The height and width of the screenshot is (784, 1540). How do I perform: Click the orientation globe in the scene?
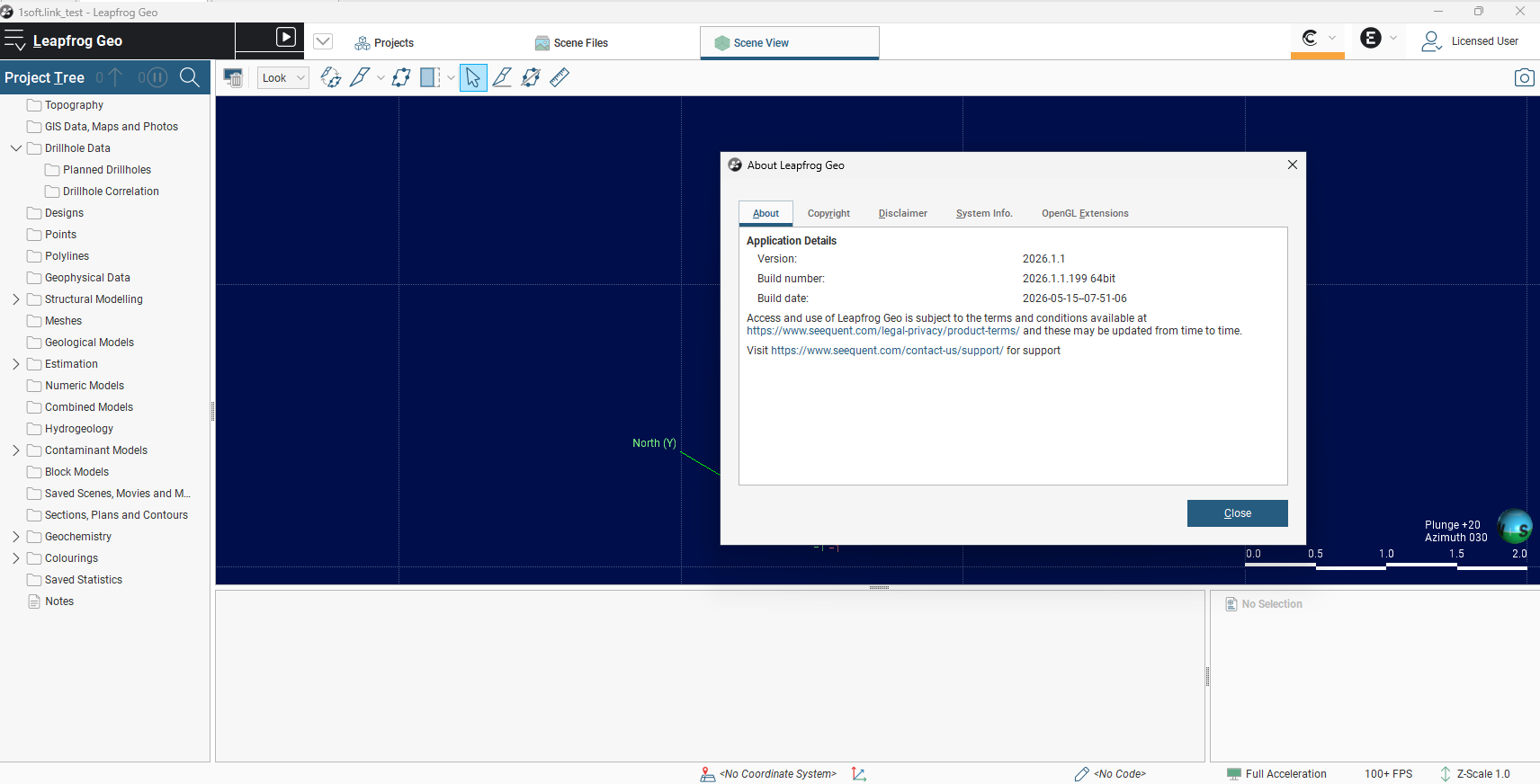pos(1514,527)
